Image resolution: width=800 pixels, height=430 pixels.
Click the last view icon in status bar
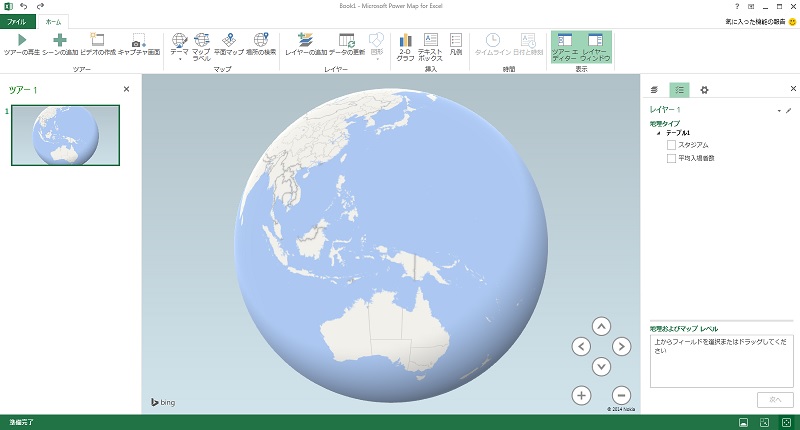[x=786, y=422]
